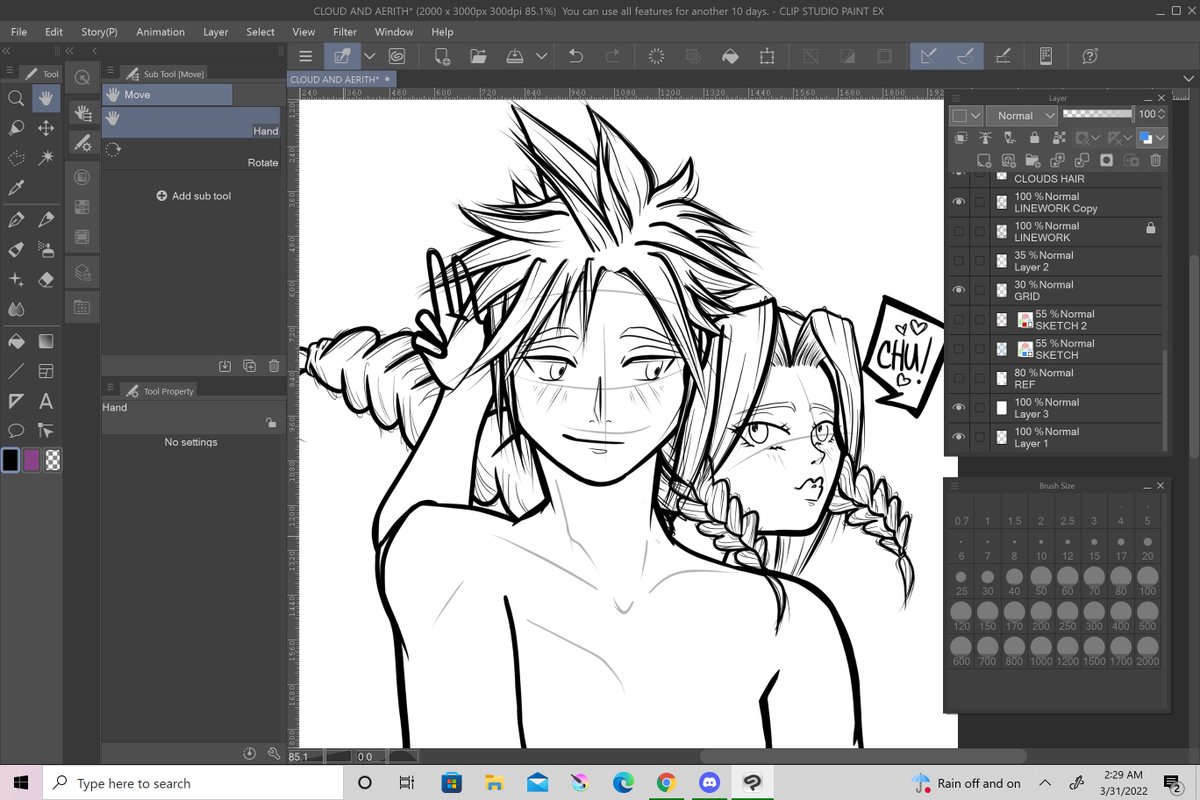Viewport: 1200px width, 800px height.
Task: Expand dropdown arrow next to Save icon
Action: (542, 56)
